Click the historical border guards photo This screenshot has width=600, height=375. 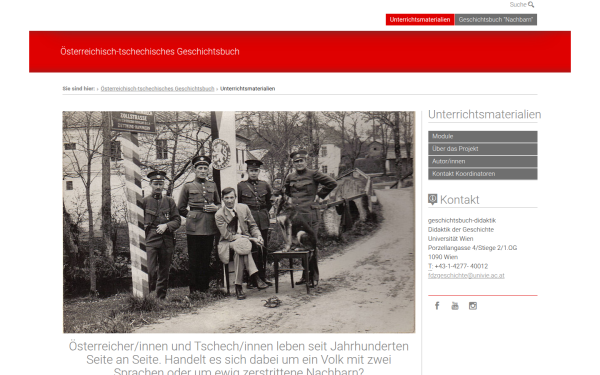[x=239, y=222]
